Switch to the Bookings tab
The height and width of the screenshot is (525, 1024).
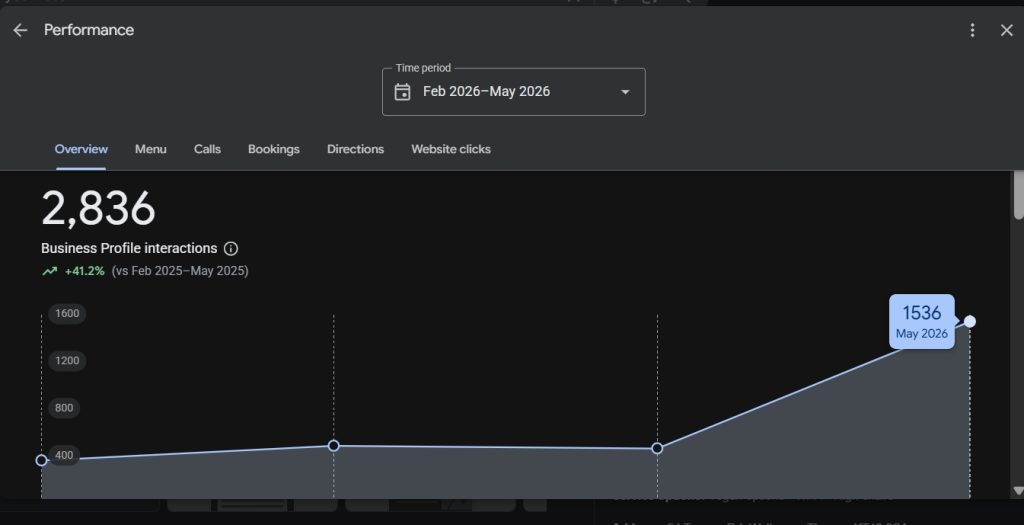(x=274, y=149)
